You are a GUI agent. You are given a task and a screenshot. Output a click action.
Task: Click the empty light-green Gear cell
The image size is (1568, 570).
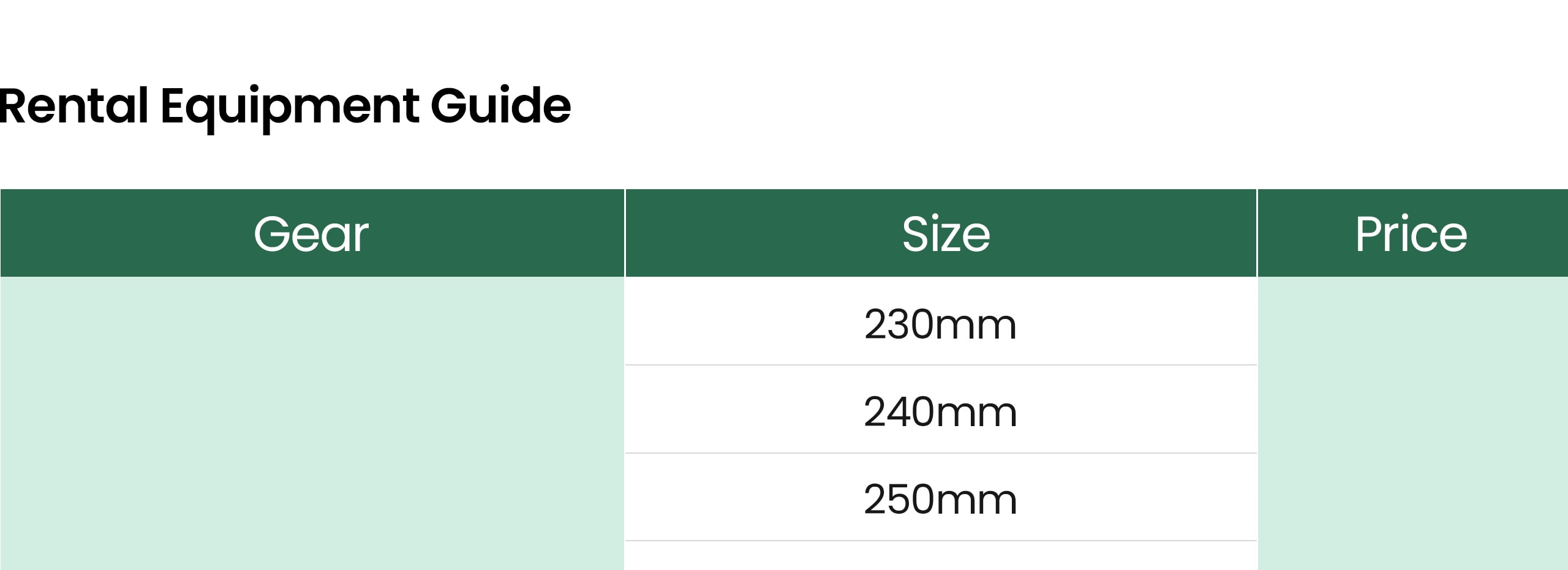click(x=312, y=423)
